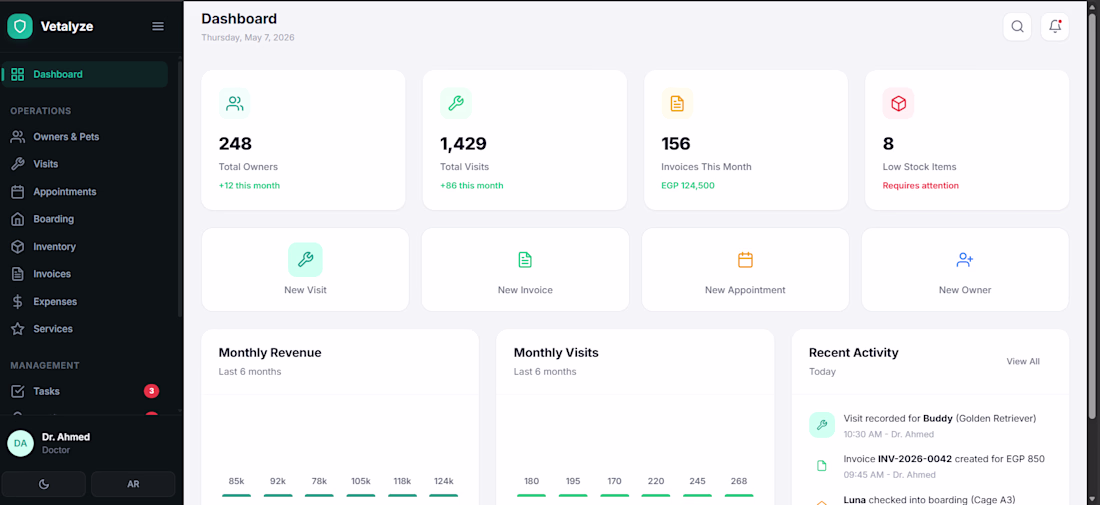
Task: Open the Low Stock Items card
Action: 967,140
